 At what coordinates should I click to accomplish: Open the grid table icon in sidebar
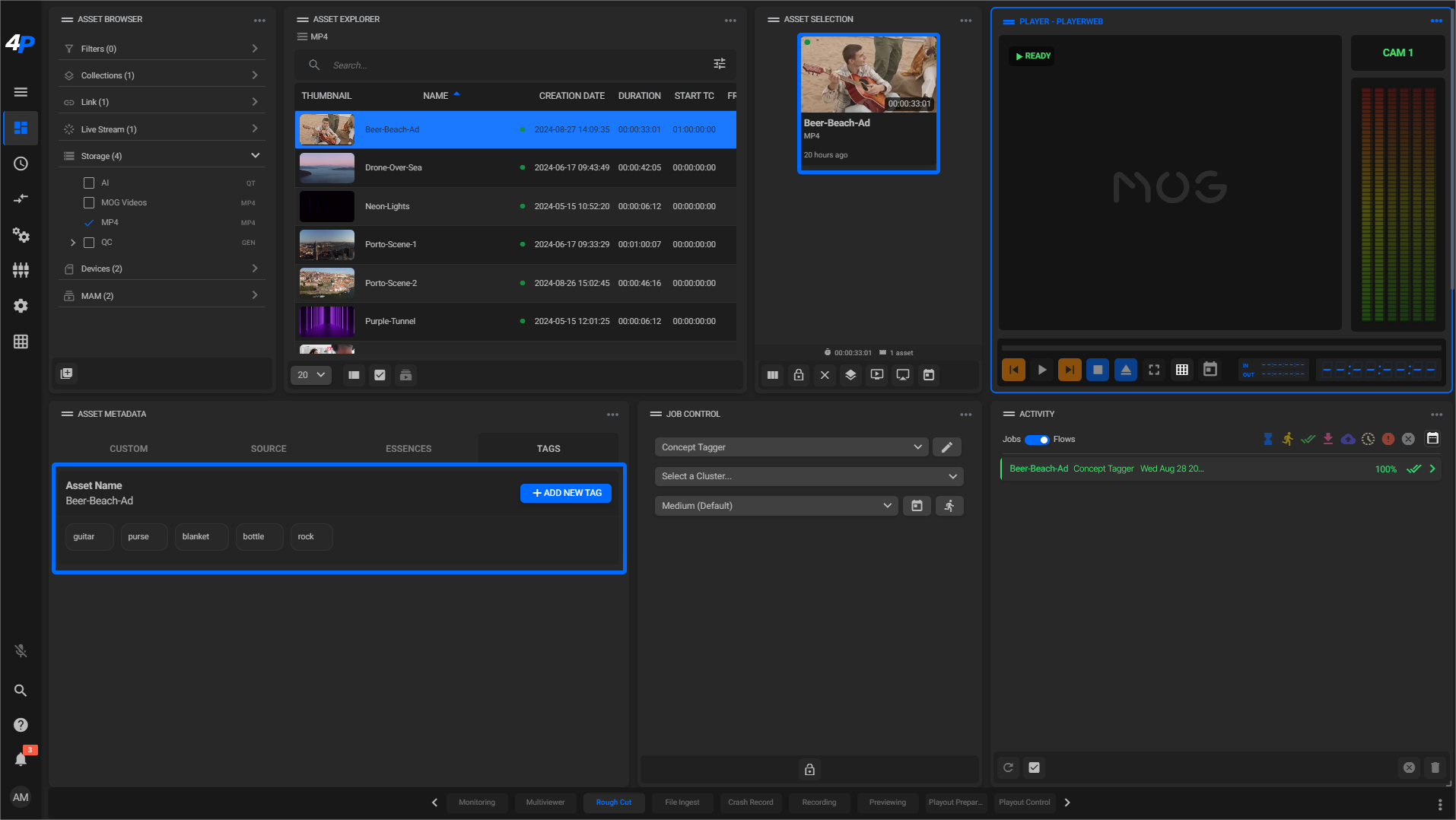coord(21,342)
